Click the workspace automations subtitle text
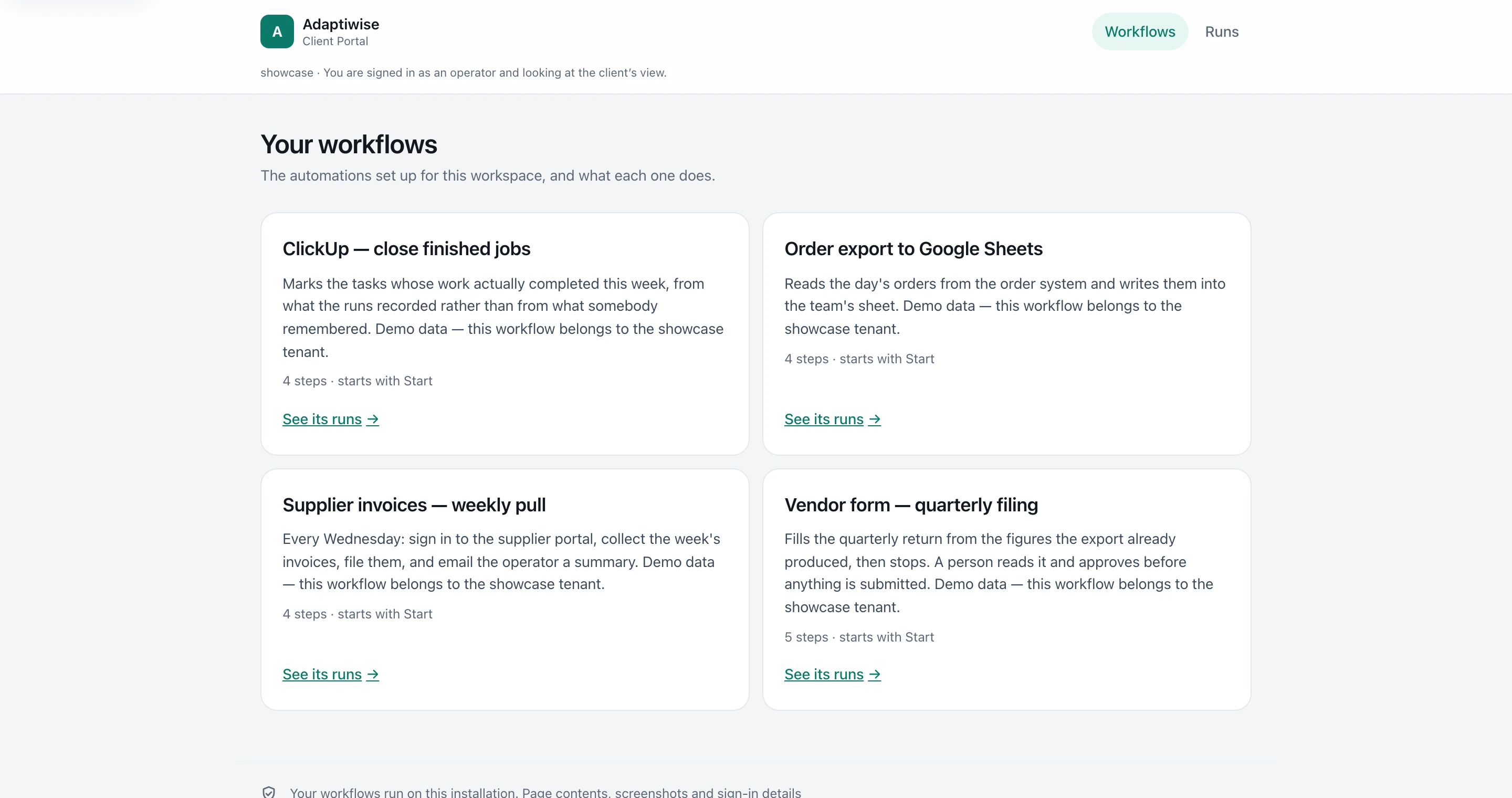Image resolution: width=1512 pixels, height=798 pixels. click(x=487, y=175)
